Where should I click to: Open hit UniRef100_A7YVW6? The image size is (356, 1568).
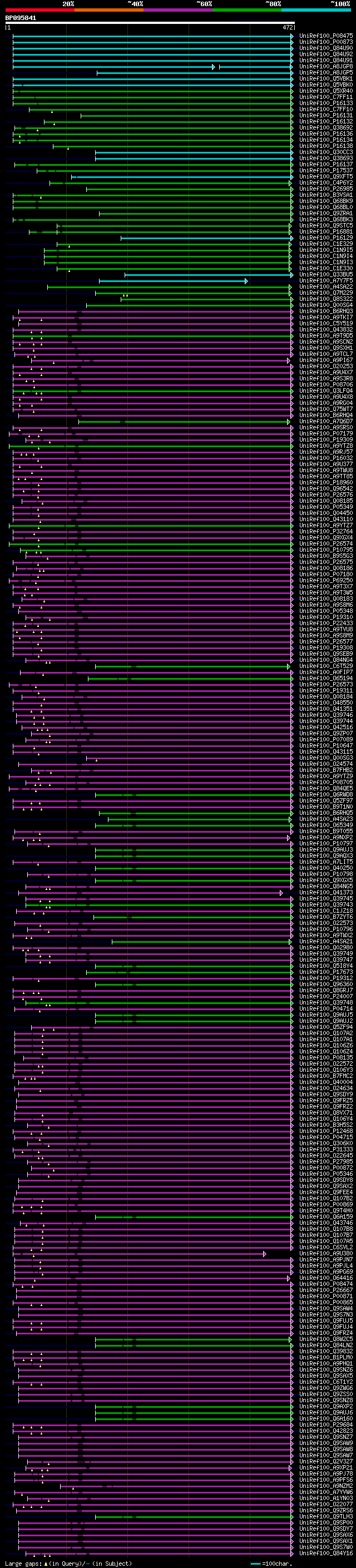(x=325, y=1492)
